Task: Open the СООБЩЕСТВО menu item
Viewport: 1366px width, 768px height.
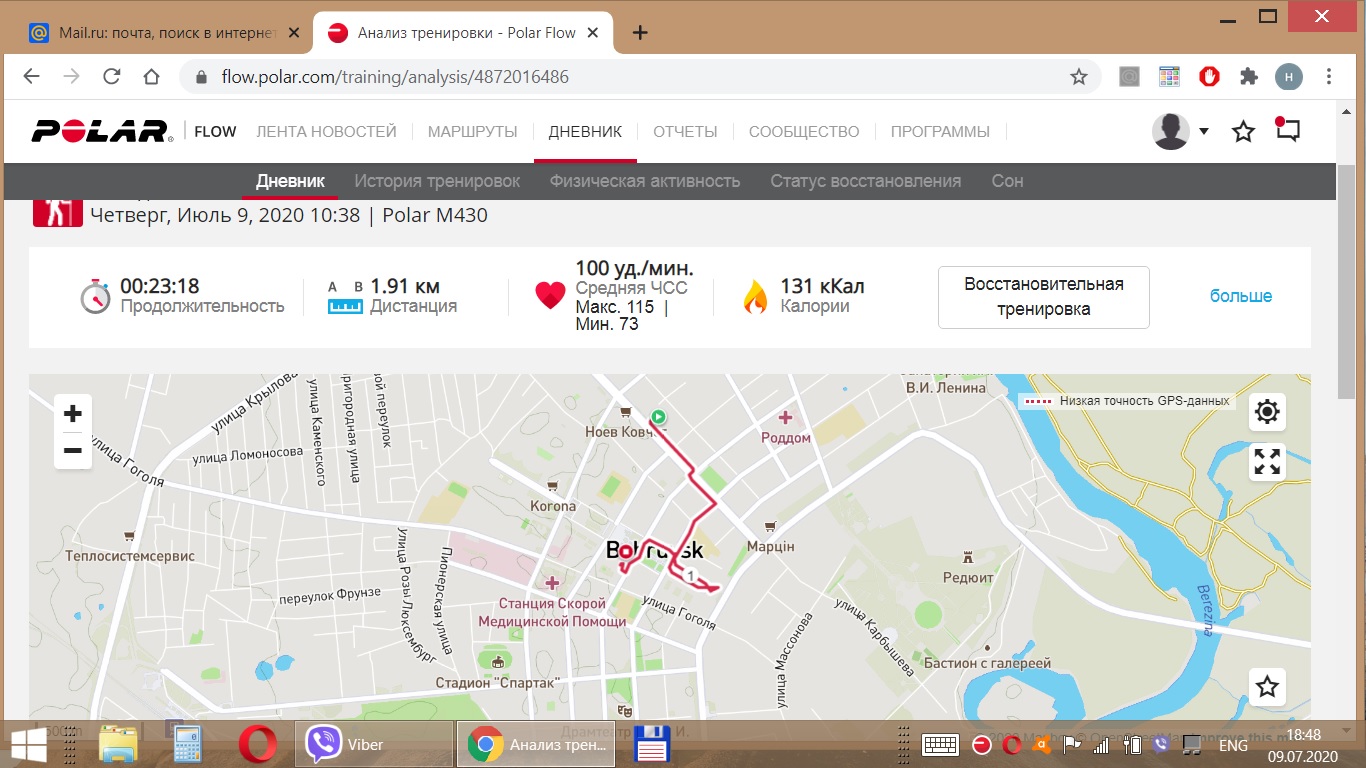Action: (x=804, y=131)
